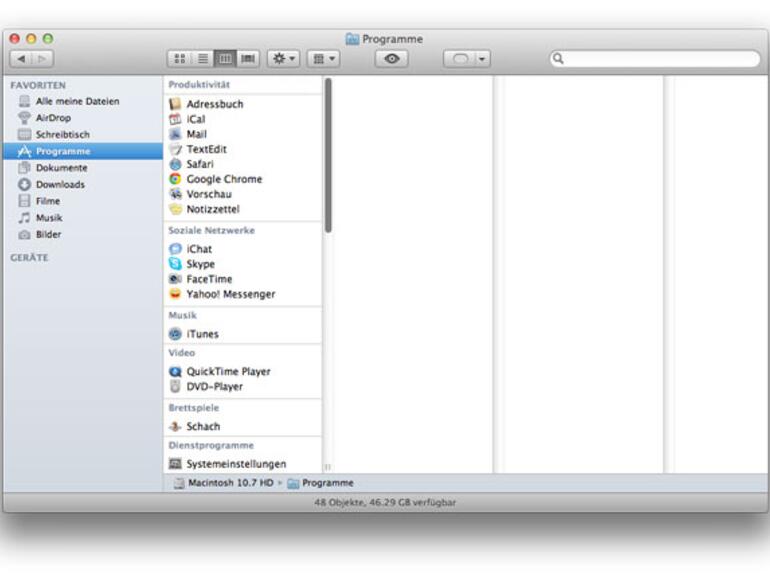Click the search field
The width and height of the screenshot is (770, 578).
[x=655, y=59]
